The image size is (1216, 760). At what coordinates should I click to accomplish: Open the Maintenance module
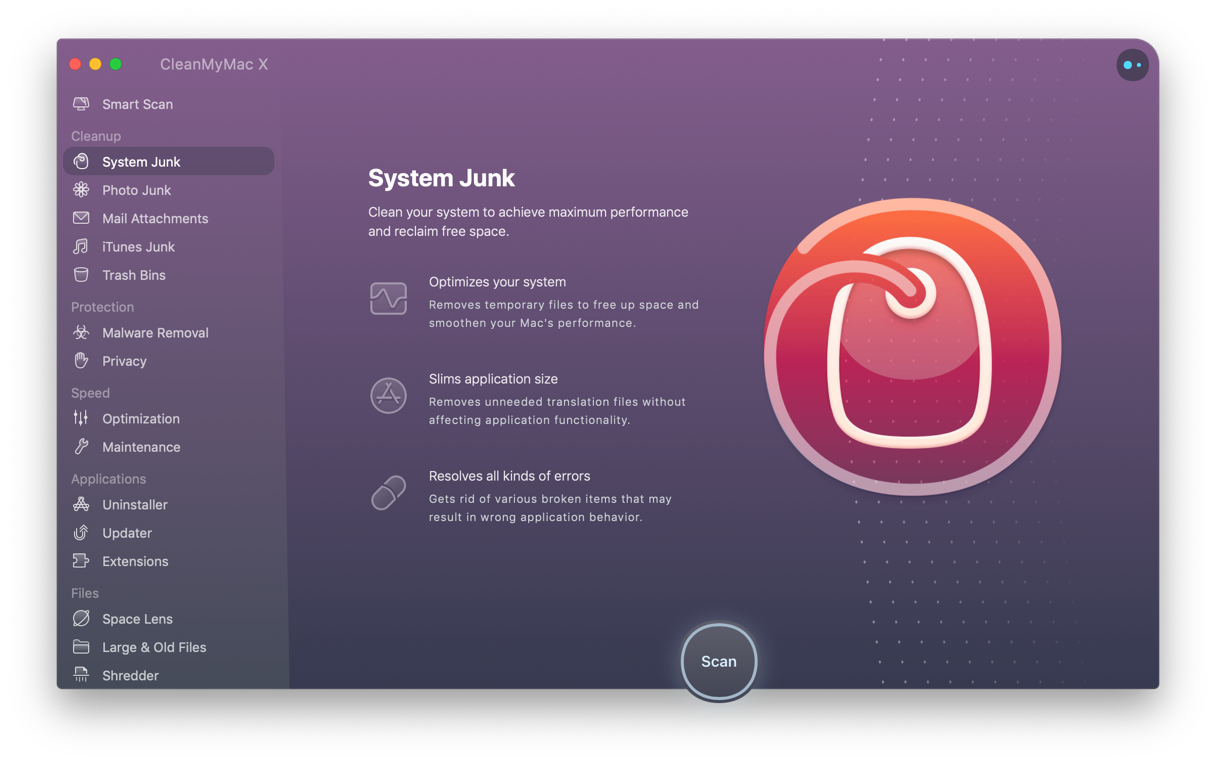tap(168, 447)
